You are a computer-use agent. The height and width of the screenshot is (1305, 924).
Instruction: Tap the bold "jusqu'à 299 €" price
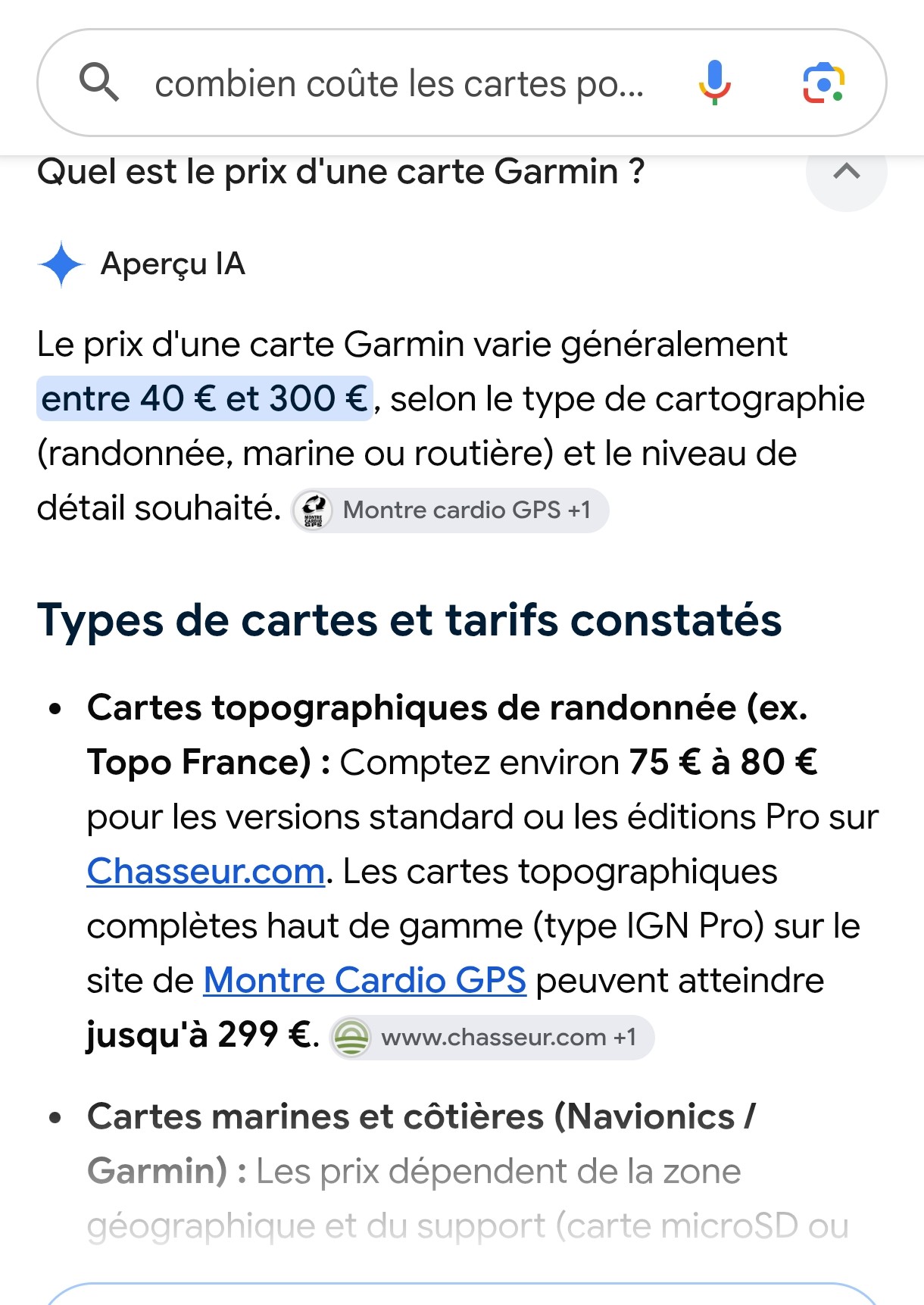199,1035
